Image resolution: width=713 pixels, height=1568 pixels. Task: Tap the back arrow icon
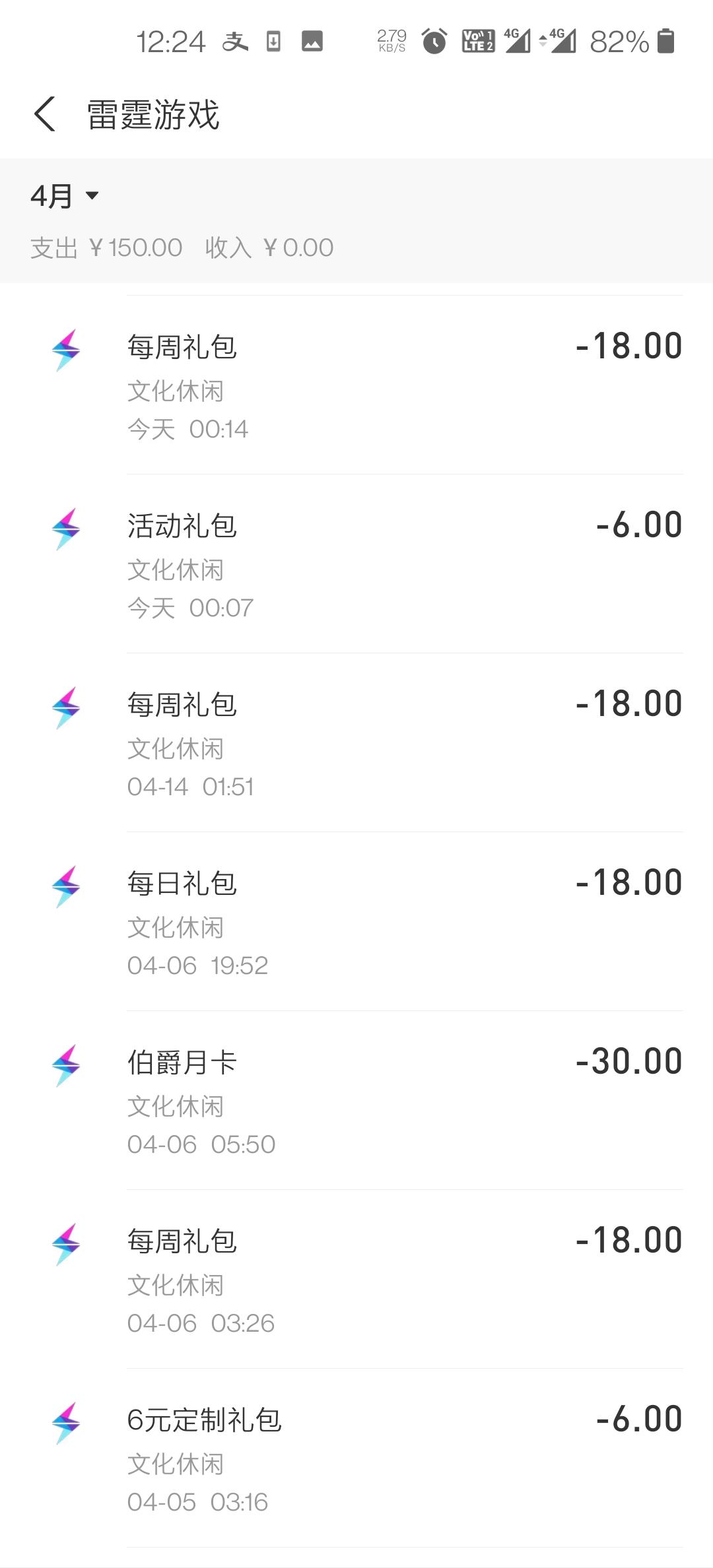click(x=45, y=114)
